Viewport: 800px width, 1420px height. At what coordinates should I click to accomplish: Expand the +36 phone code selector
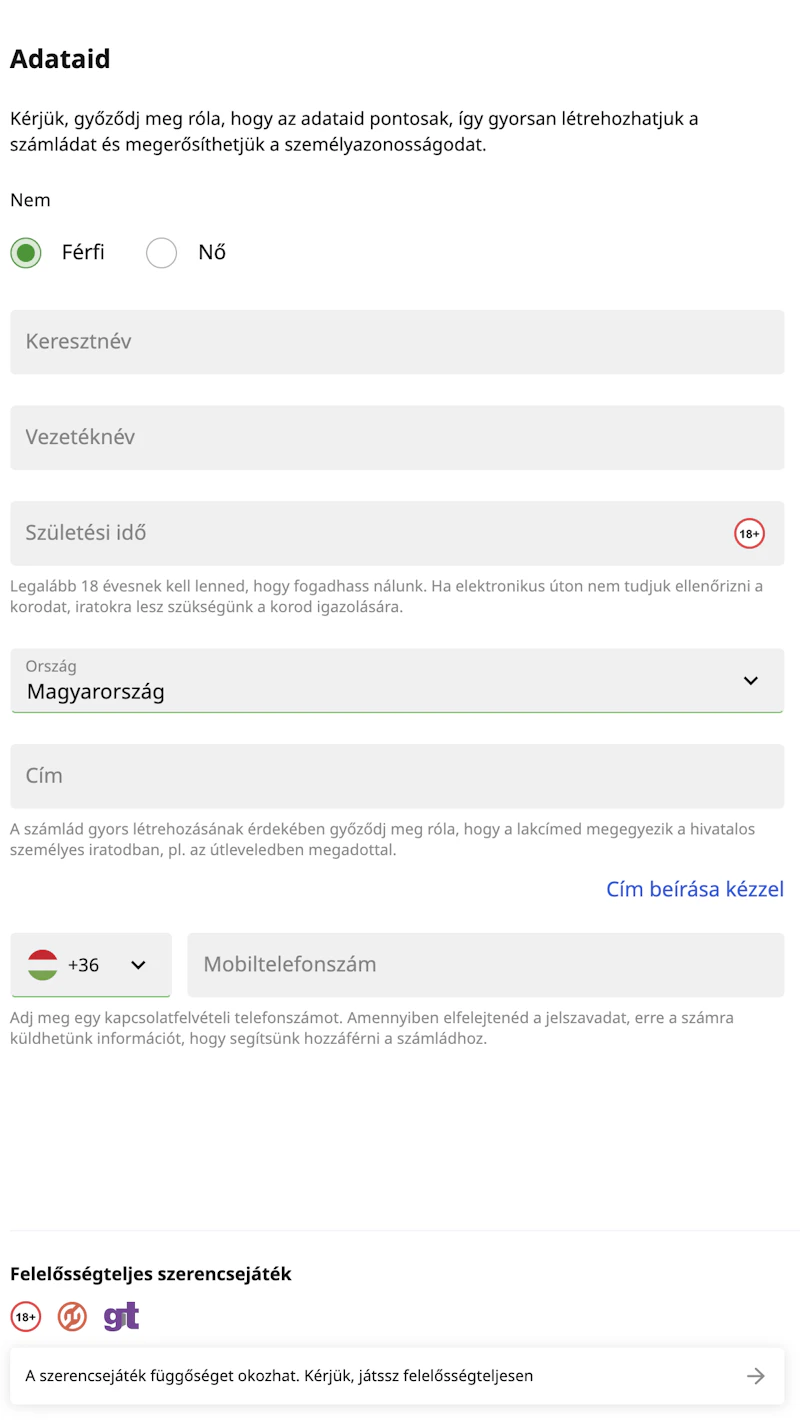coord(91,965)
